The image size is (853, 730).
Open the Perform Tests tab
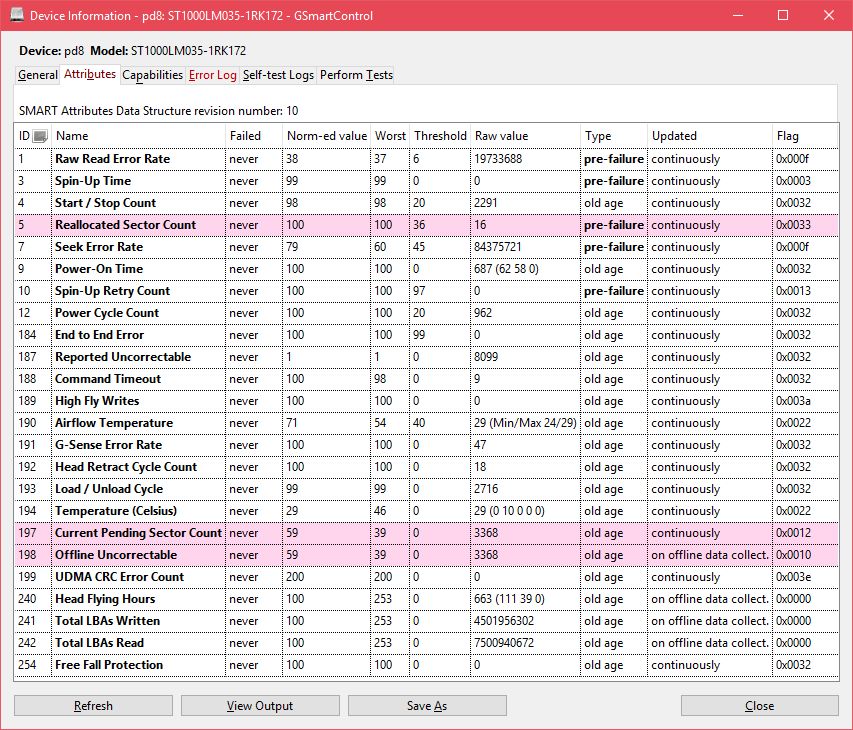356,75
